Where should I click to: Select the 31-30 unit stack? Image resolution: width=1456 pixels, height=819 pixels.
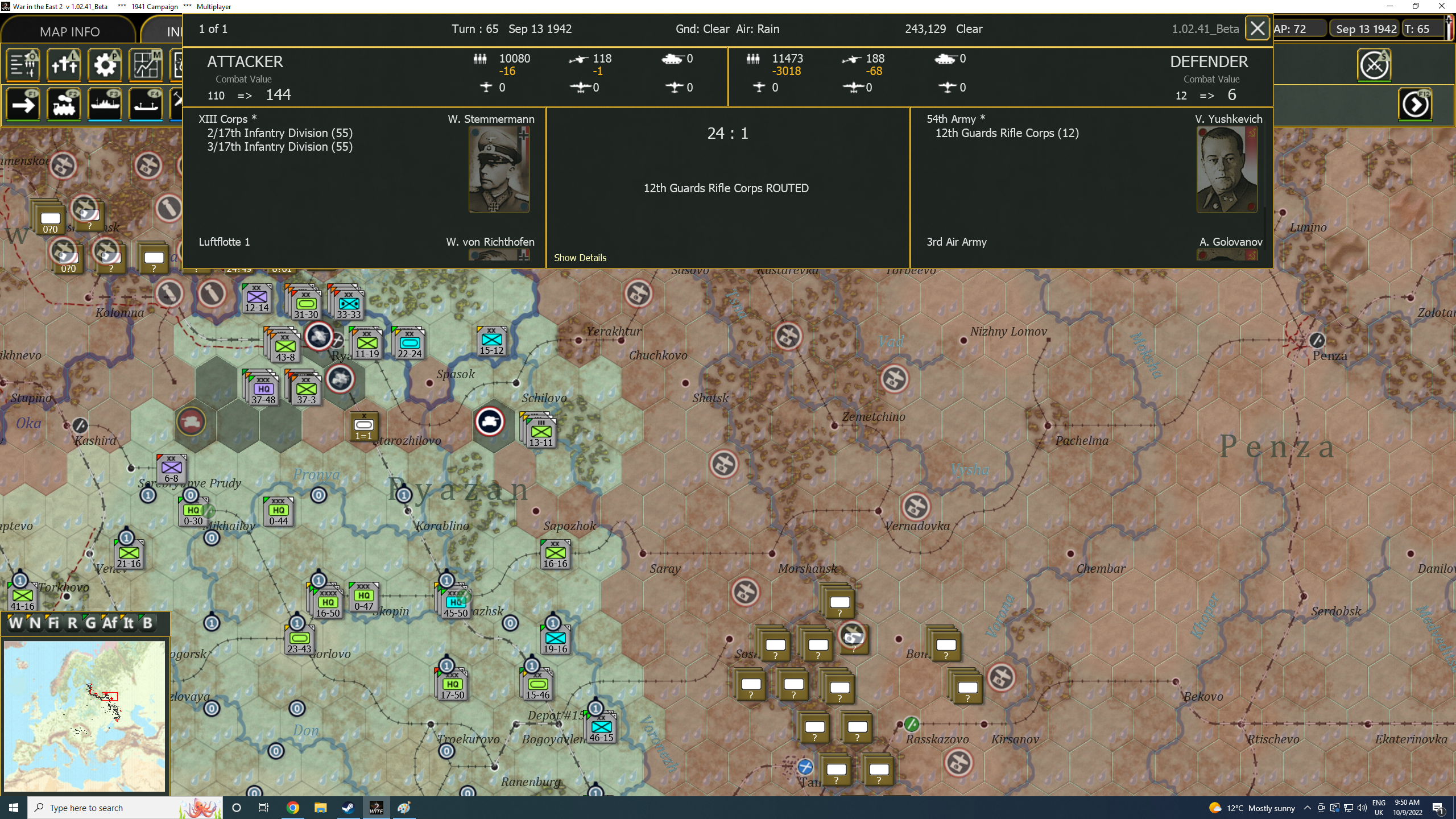(x=304, y=303)
